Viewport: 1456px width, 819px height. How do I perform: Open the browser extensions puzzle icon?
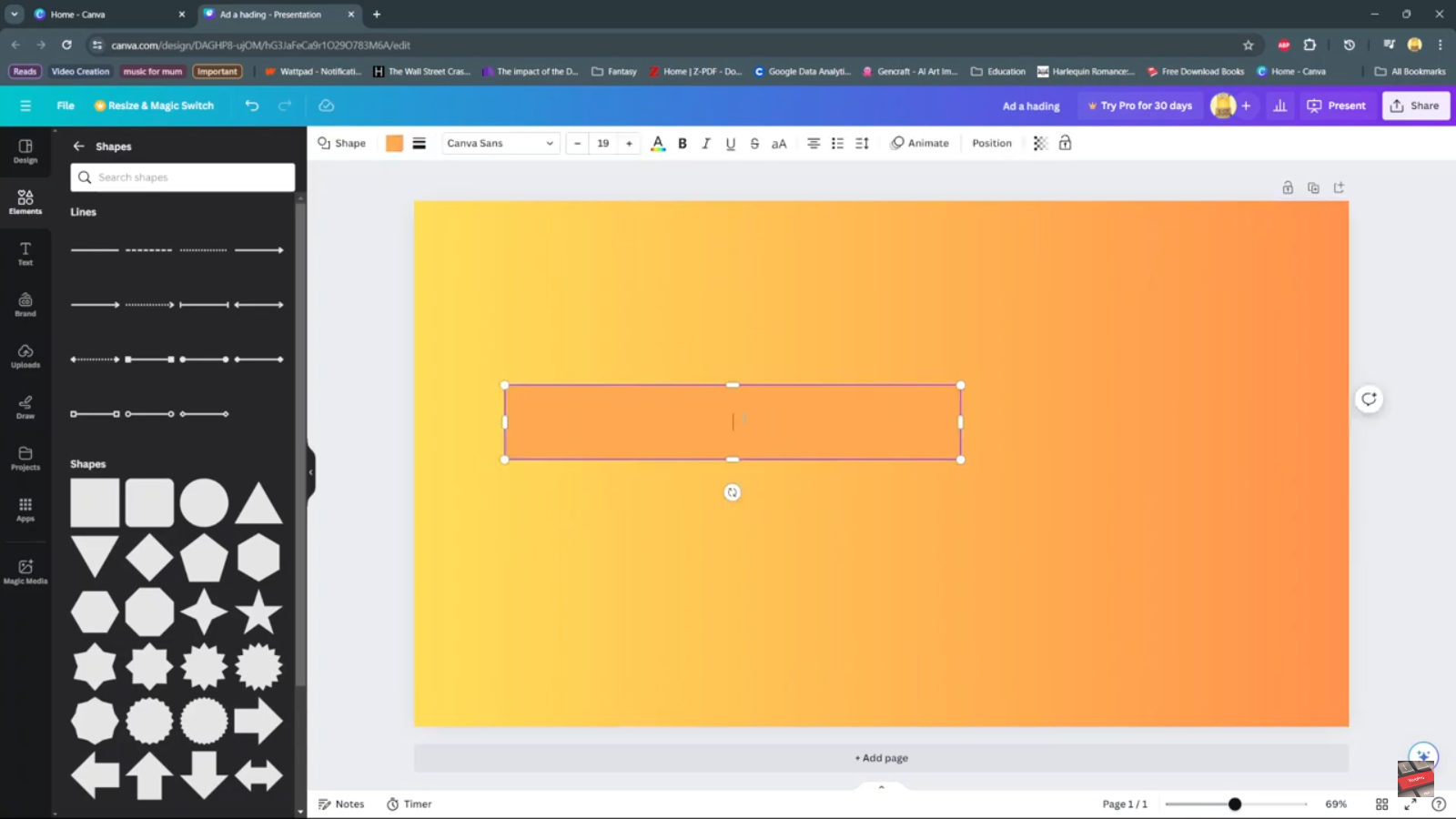1309,45
